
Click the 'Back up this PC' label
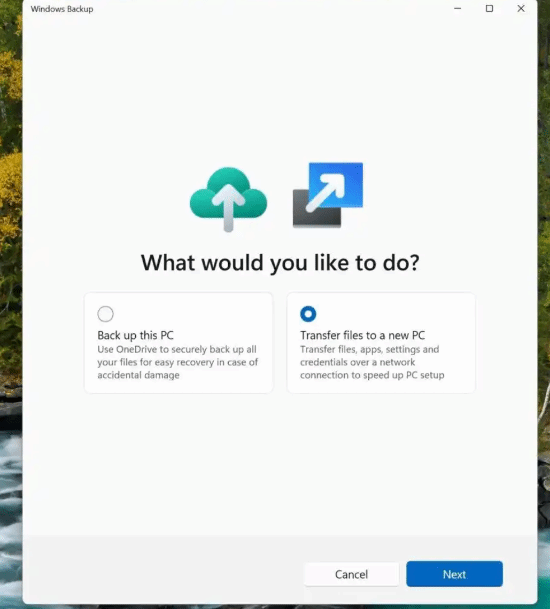click(x=135, y=335)
